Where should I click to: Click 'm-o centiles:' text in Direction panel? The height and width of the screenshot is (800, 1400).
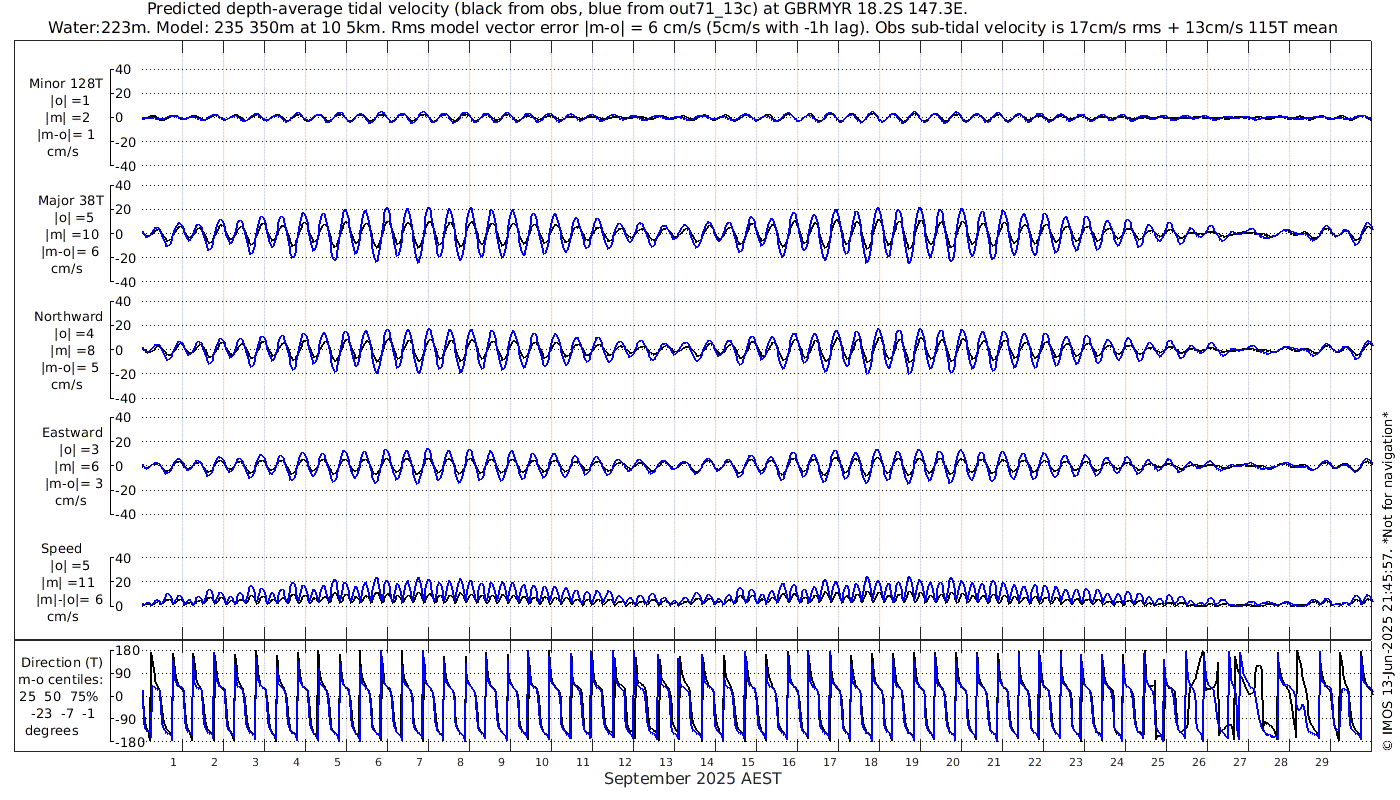coord(61,679)
